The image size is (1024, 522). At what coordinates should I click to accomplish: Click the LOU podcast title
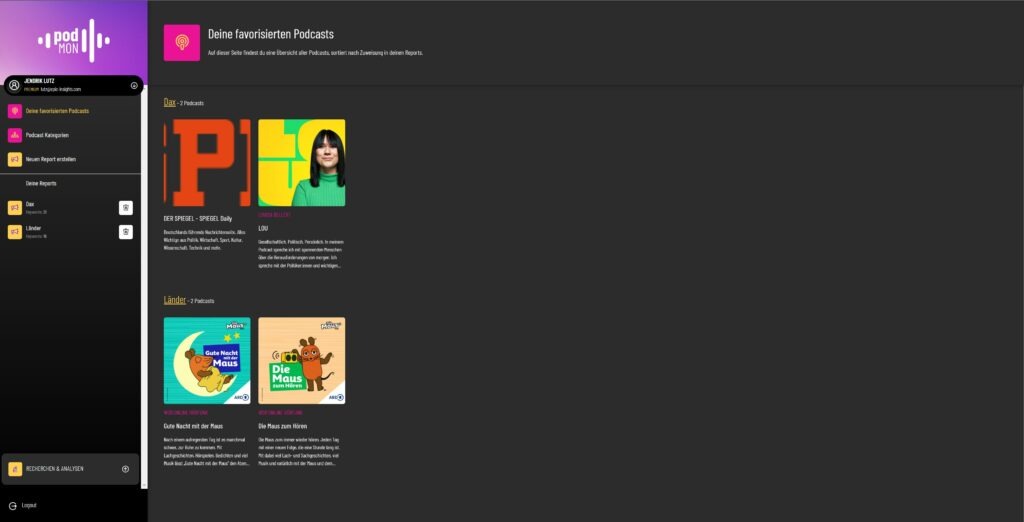pos(264,228)
